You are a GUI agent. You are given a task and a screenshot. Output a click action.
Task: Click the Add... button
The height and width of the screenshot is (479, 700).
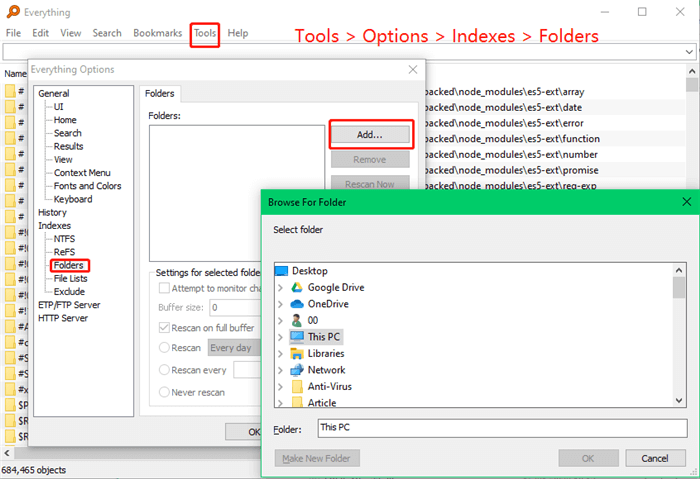(370, 134)
